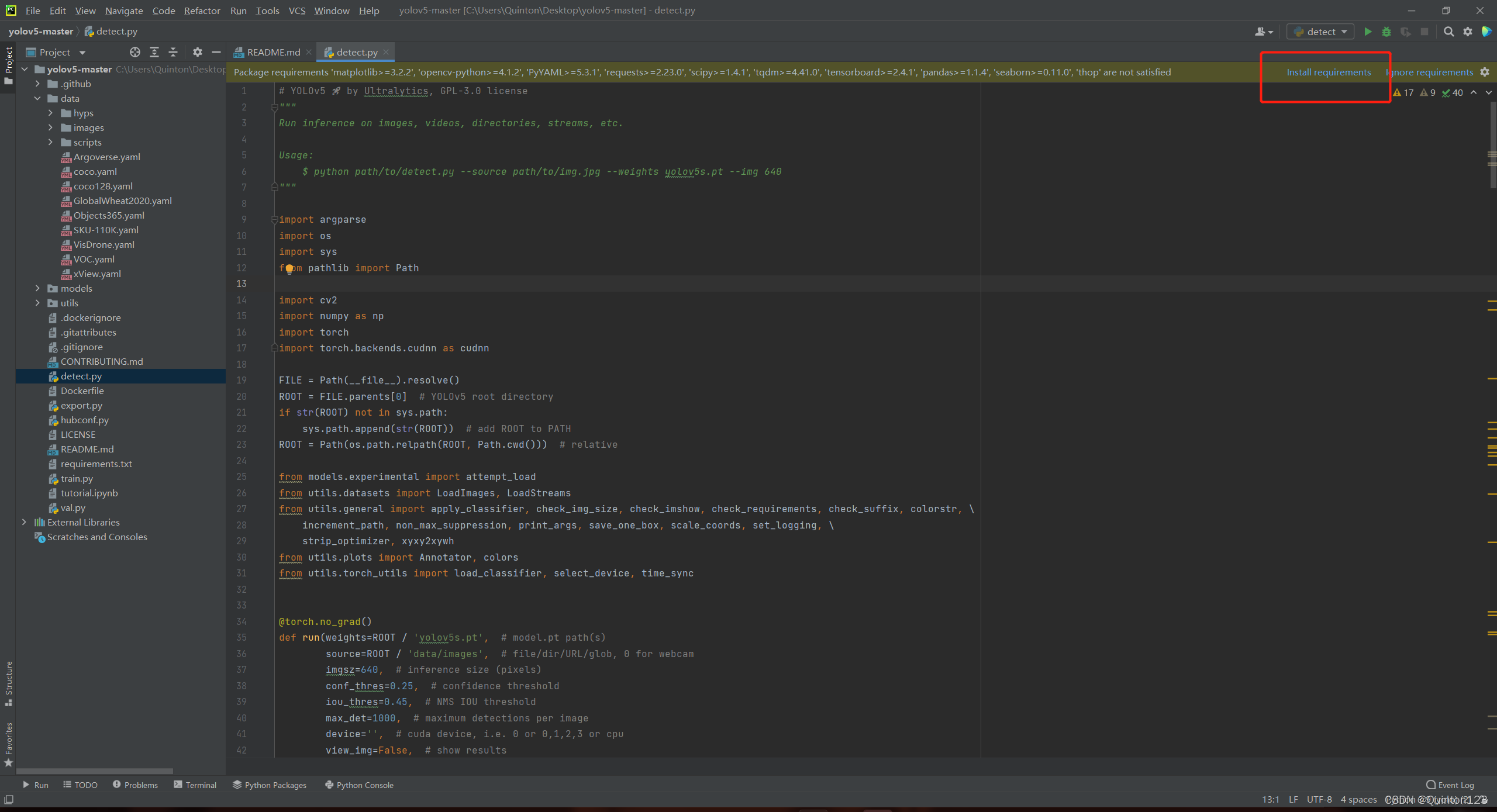The width and height of the screenshot is (1497, 812).
Task: Click Install requirements link
Action: (x=1328, y=72)
